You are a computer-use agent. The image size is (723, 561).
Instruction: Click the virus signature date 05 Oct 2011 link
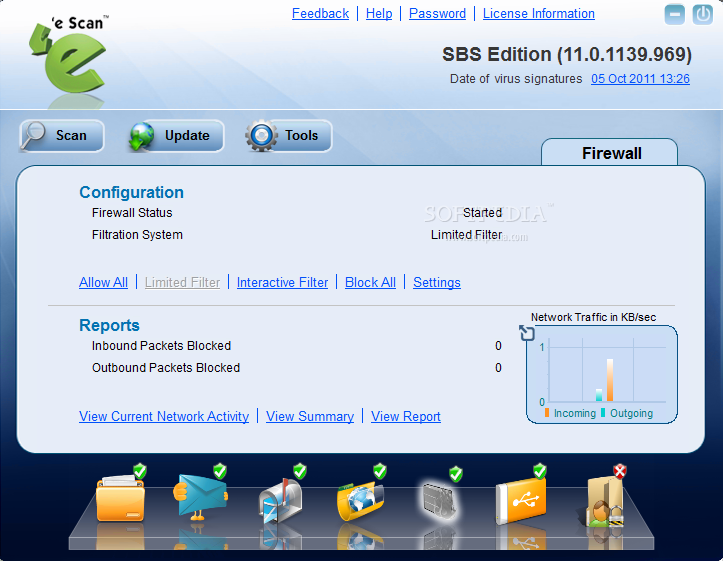tap(640, 79)
